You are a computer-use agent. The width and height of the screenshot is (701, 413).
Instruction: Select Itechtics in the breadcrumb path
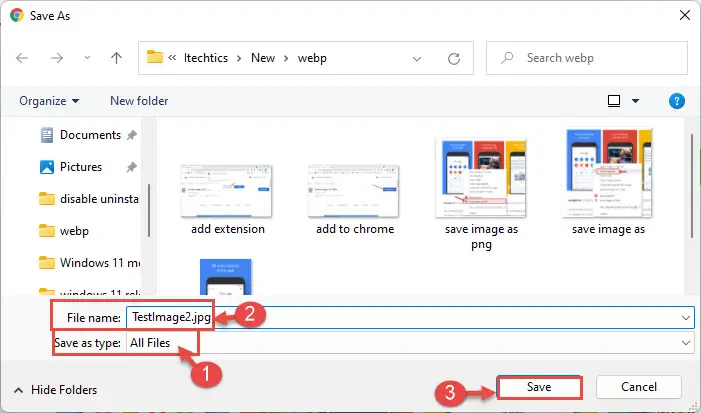coord(206,58)
